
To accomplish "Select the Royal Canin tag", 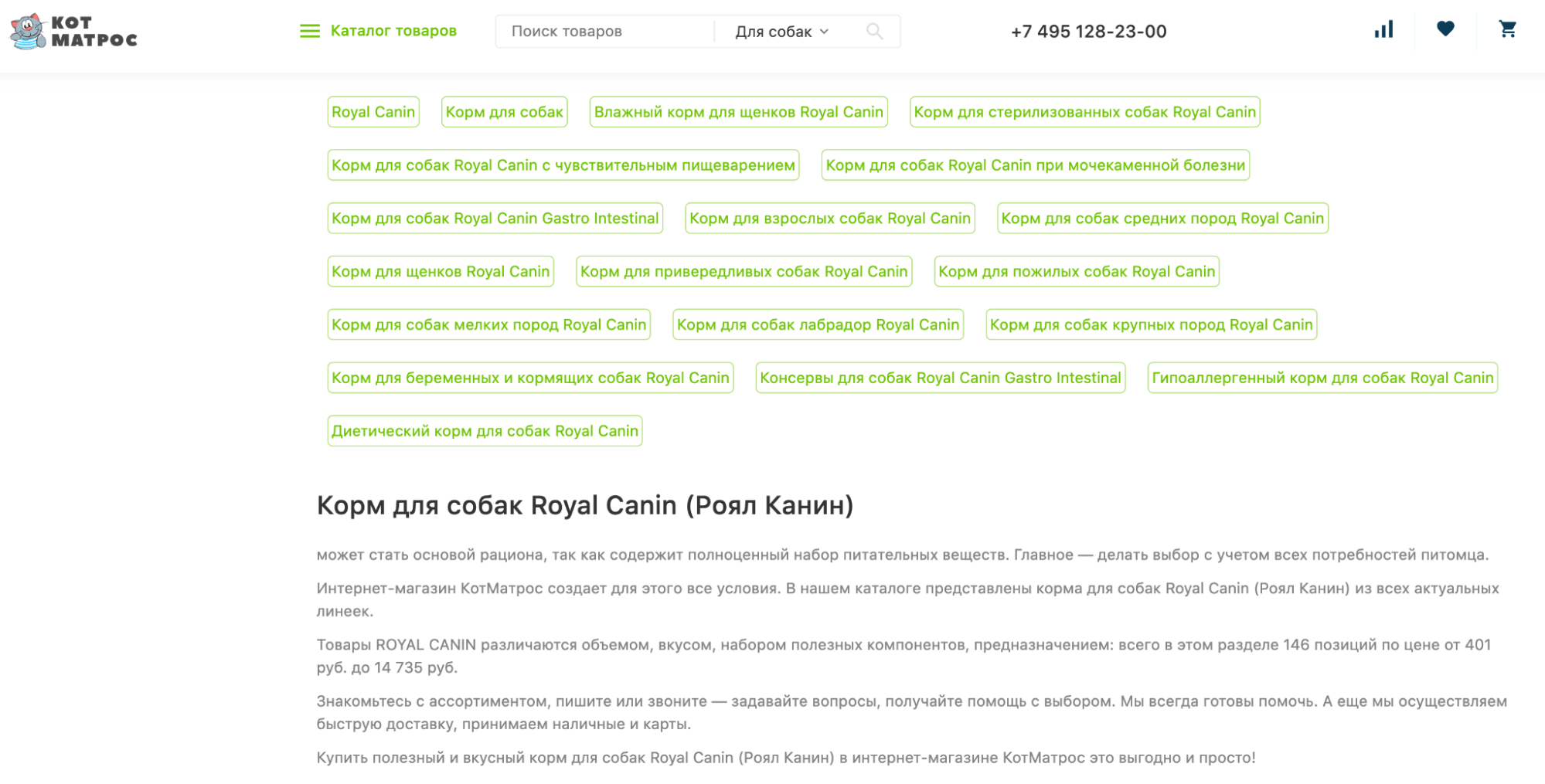I will click(x=373, y=112).
